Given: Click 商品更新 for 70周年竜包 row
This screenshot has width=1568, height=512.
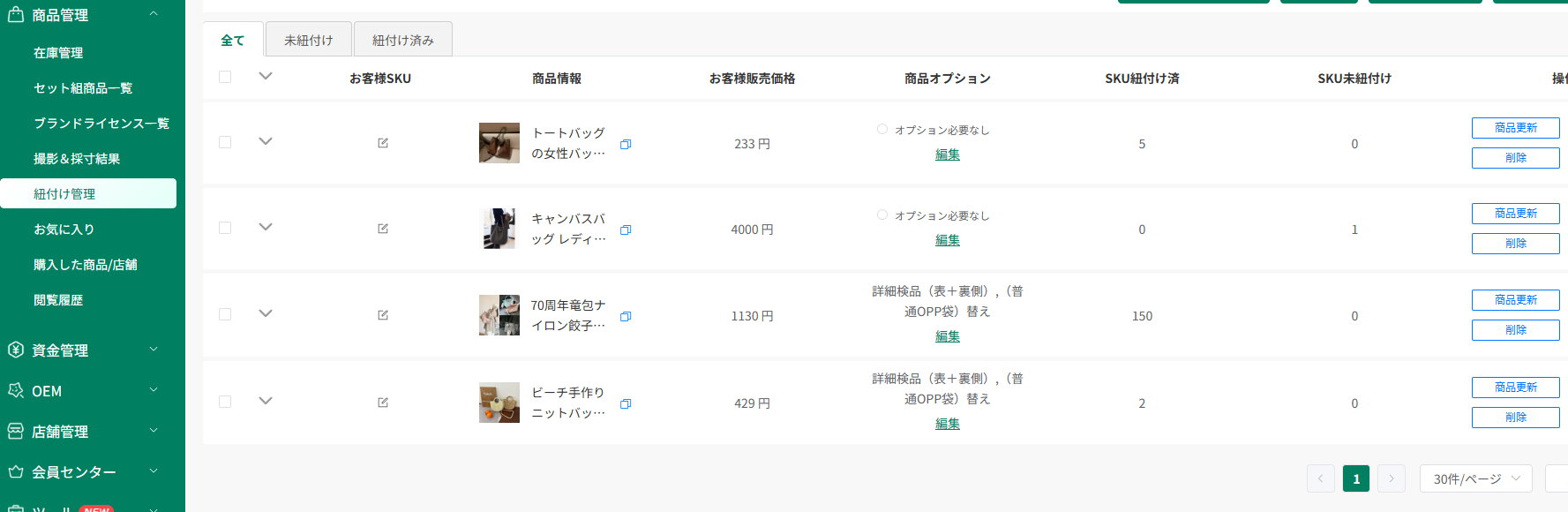Looking at the screenshot, I should tap(1515, 300).
